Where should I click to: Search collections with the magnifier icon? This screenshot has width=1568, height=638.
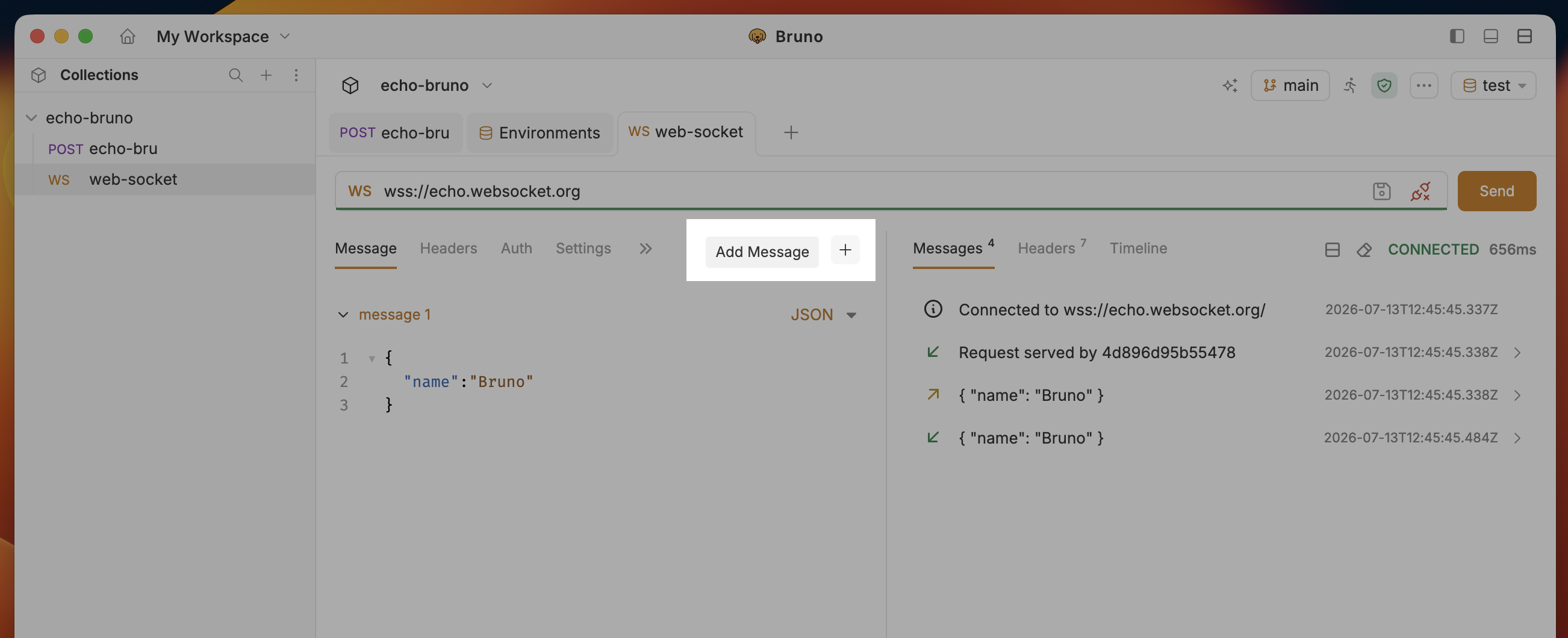point(235,75)
